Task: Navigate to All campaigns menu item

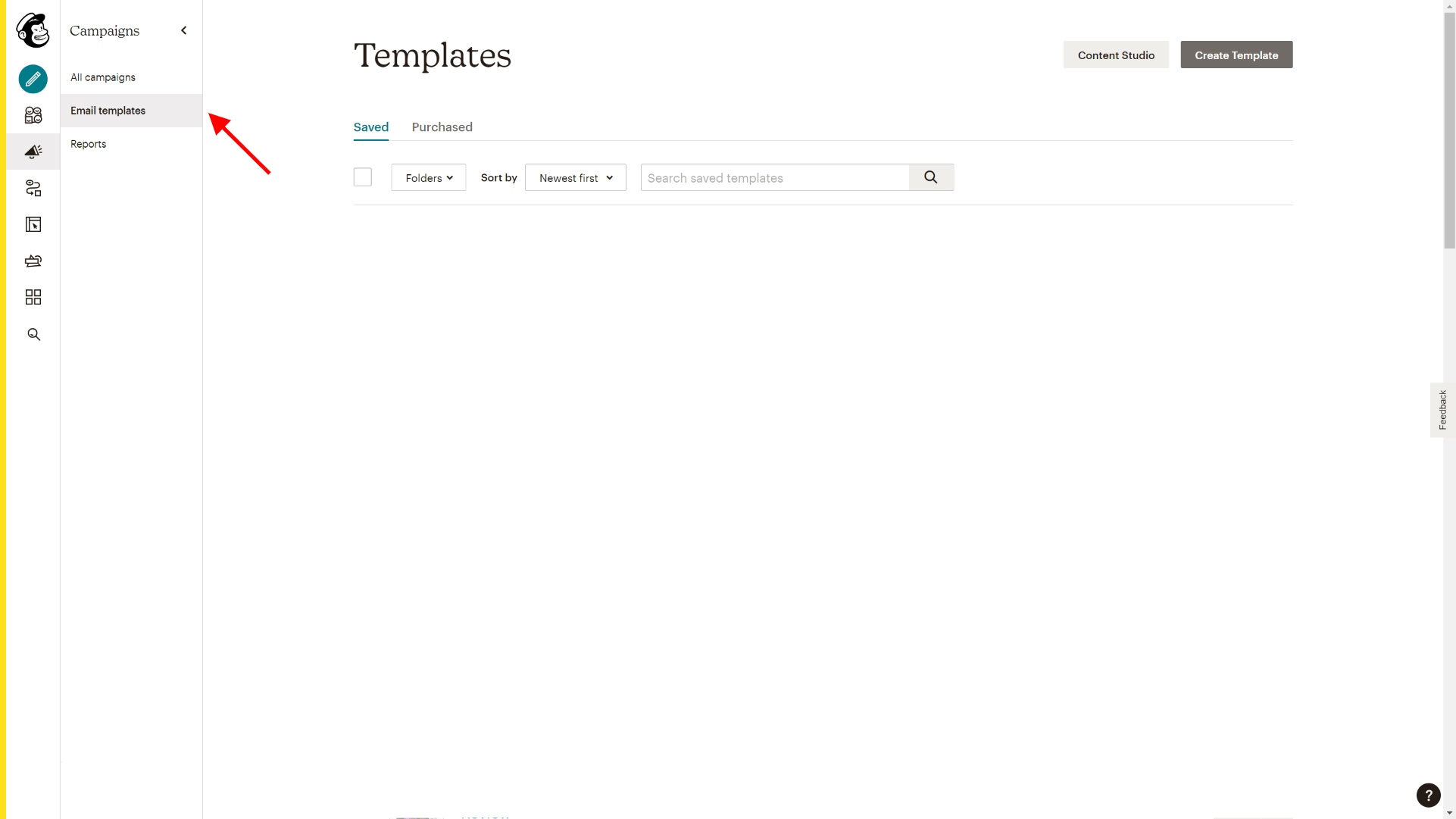Action: pos(102,77)
